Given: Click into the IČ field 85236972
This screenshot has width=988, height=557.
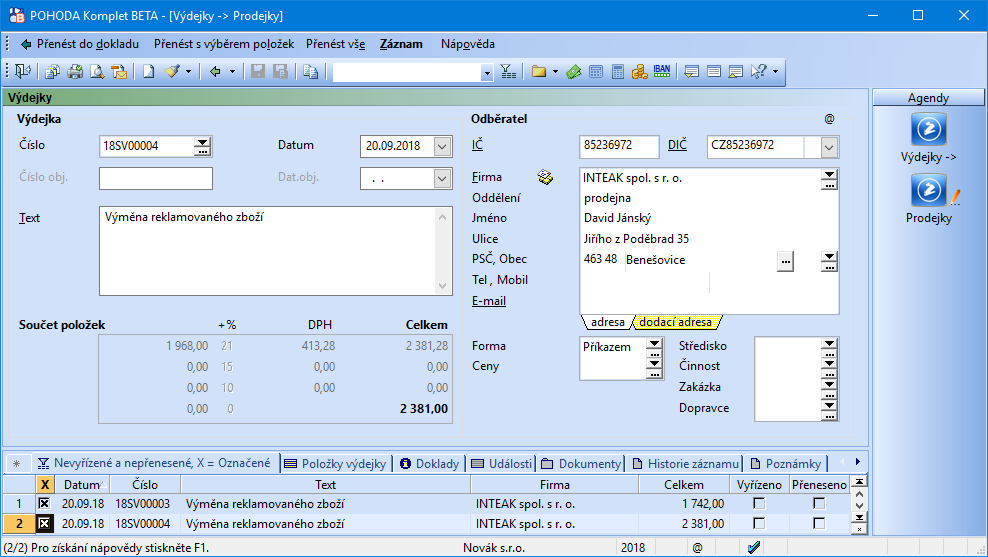Looking at the screenshot, I should [619, 147].
